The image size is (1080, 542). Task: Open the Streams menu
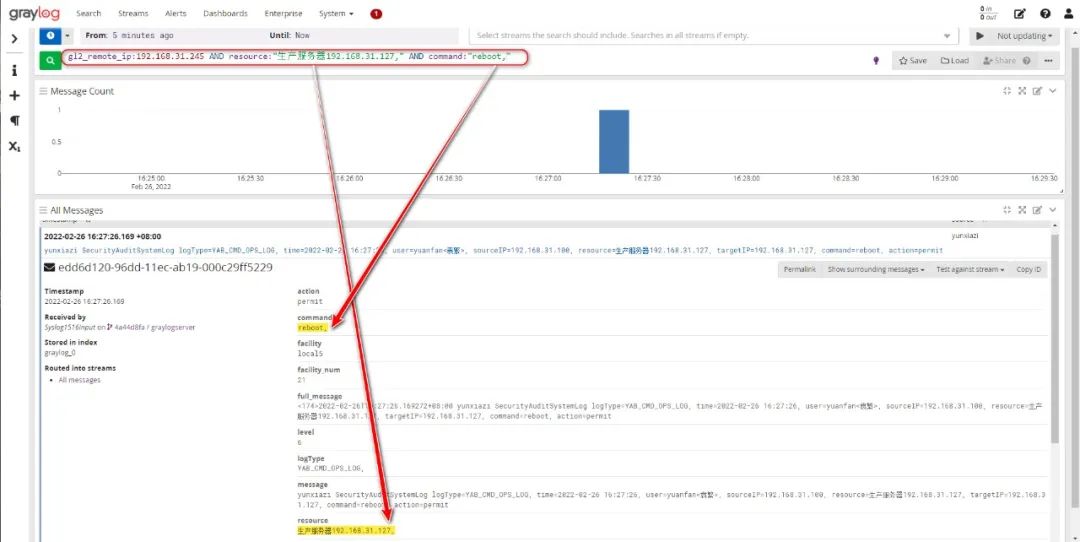pyautogui.click(x=133, y=13)
